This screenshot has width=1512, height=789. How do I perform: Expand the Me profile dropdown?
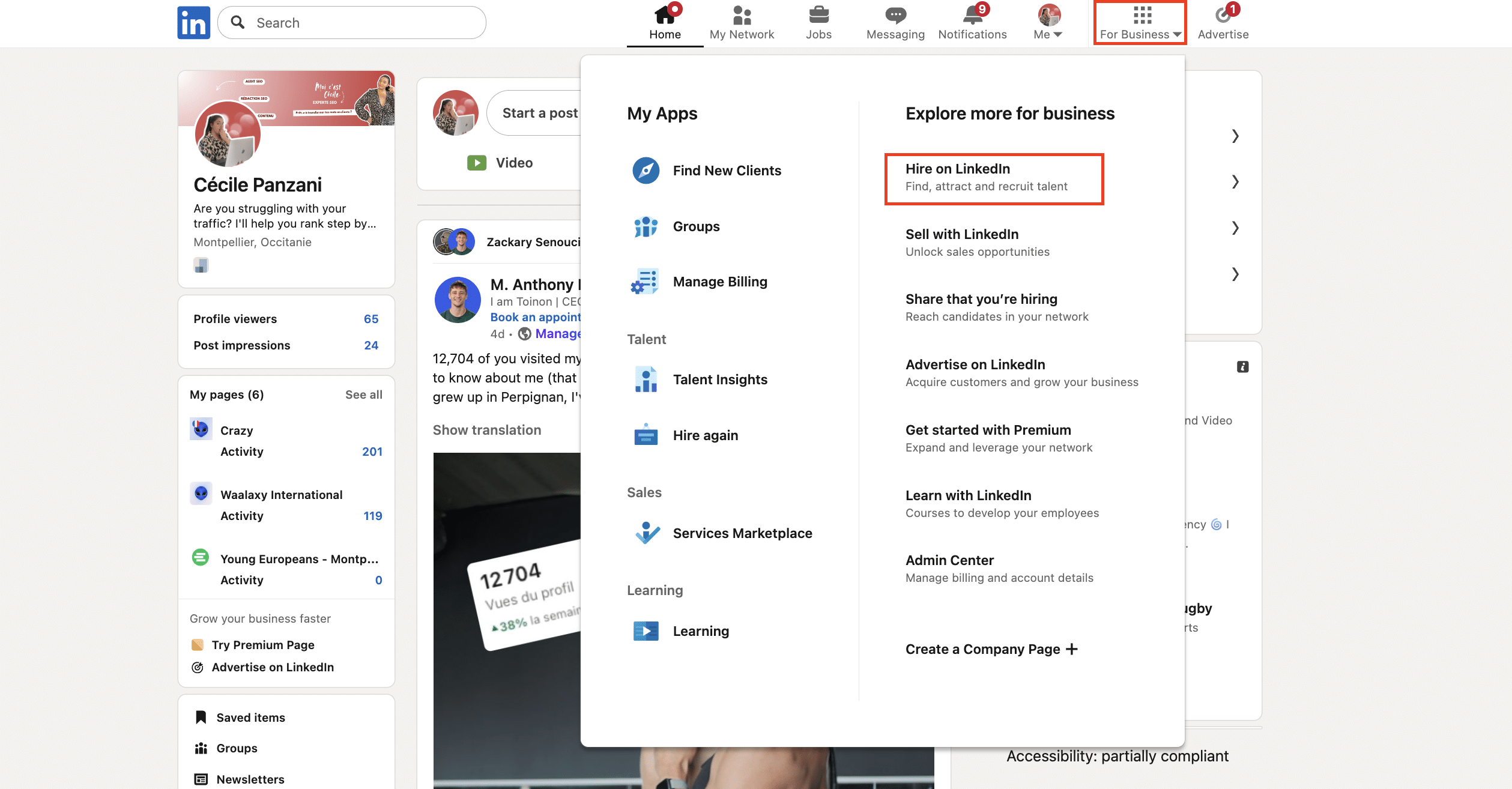[1048, 23]
